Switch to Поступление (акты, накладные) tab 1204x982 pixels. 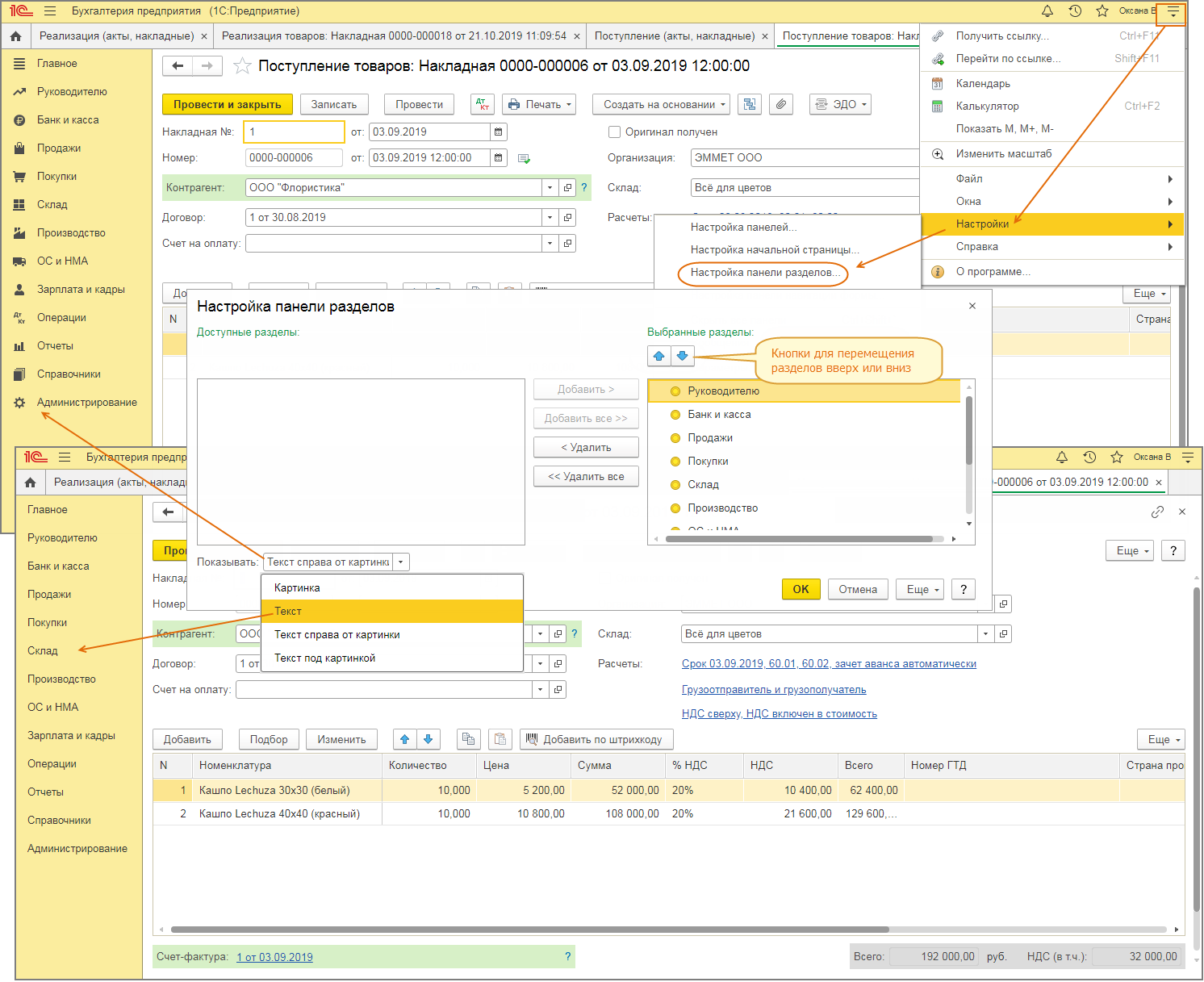(675, 36)
